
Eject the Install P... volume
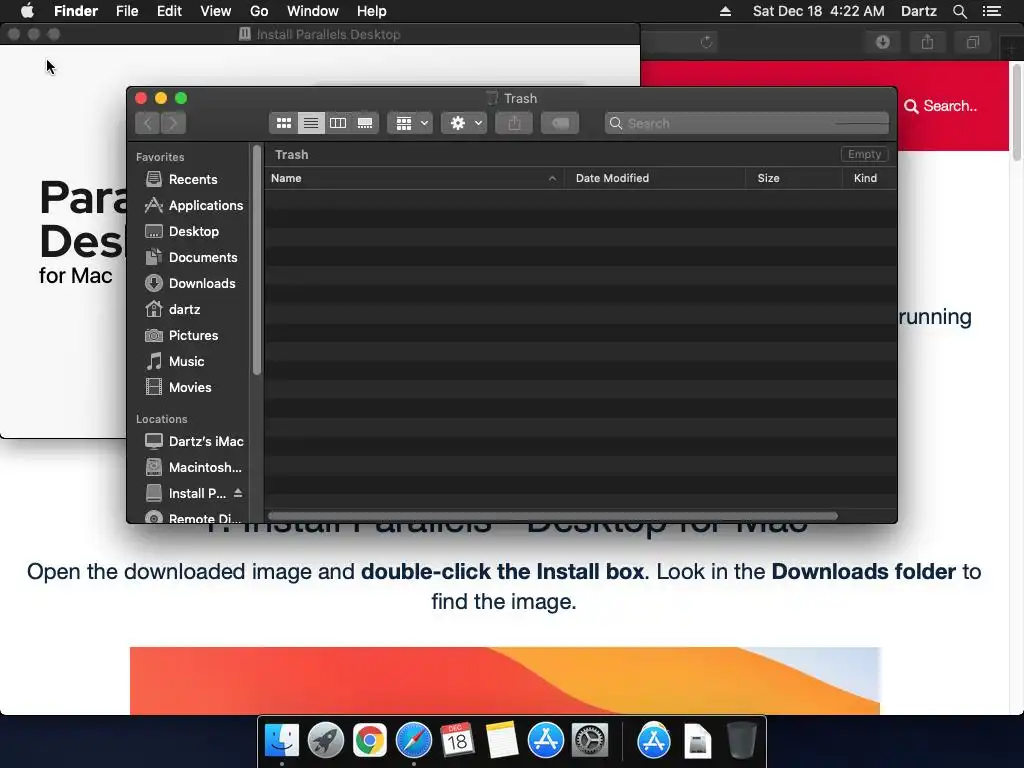[238, 493]
